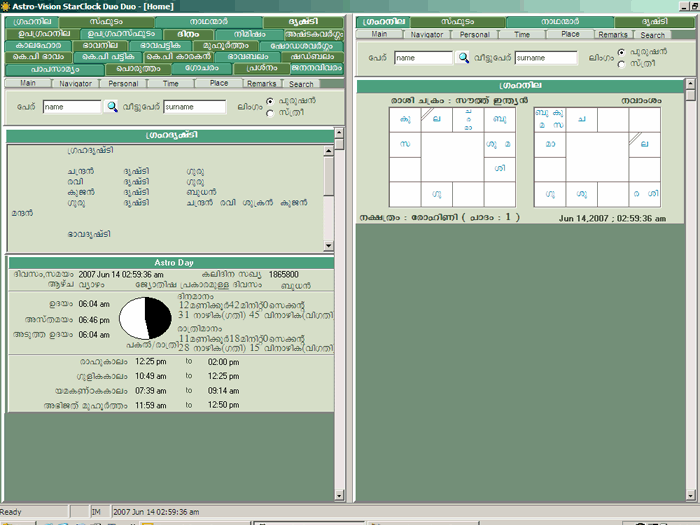
Task: Open പ്രശ്നം tab
Action: click(x=262, y=69)
